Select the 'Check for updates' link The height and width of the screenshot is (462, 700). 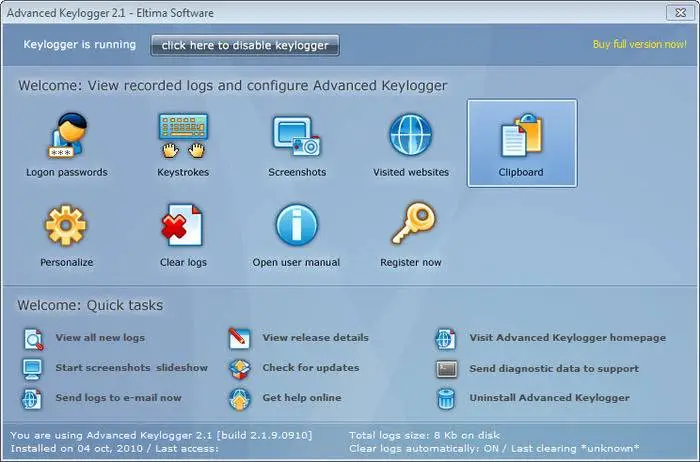[x=311, y=368]
